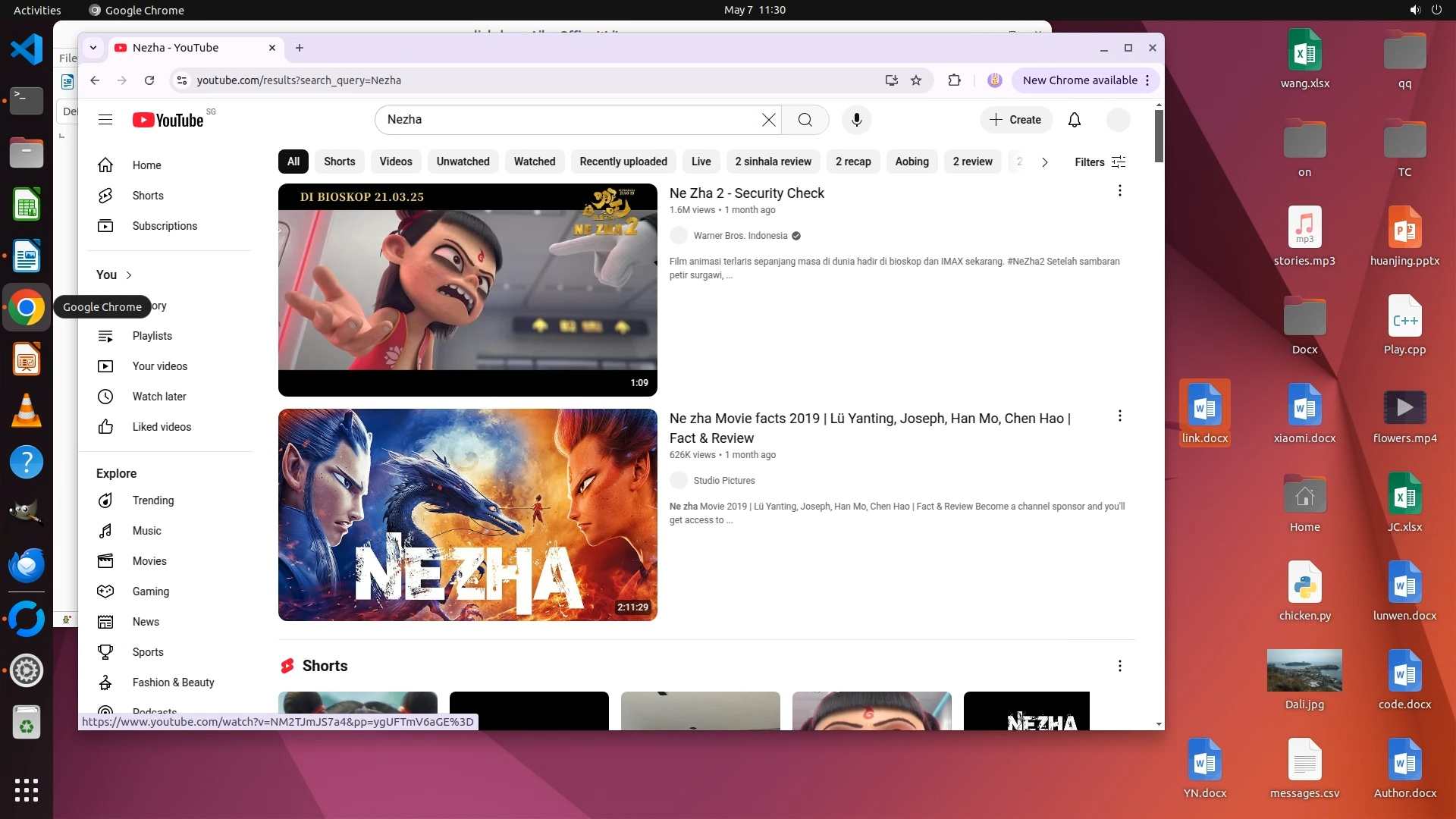
Task: Open the hamburger guide menu
Action: tap(105, 120)
